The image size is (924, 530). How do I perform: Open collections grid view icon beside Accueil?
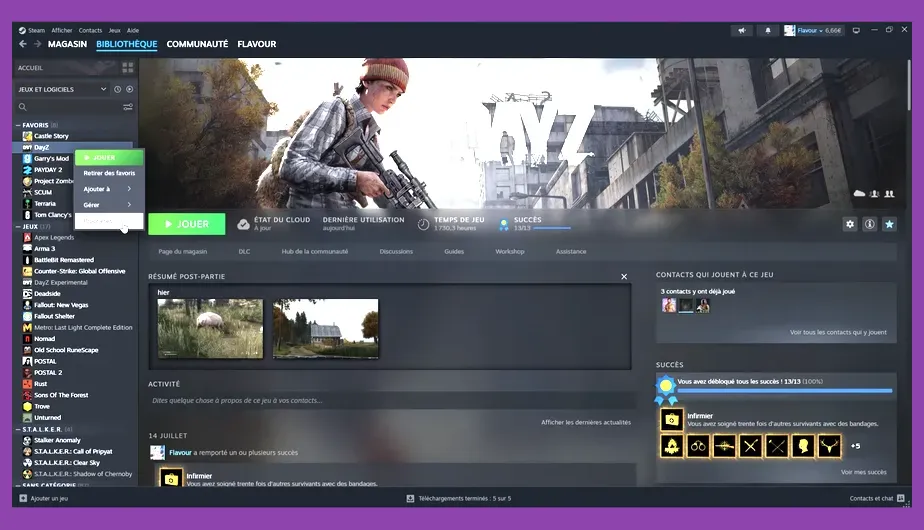coord(127,68)
